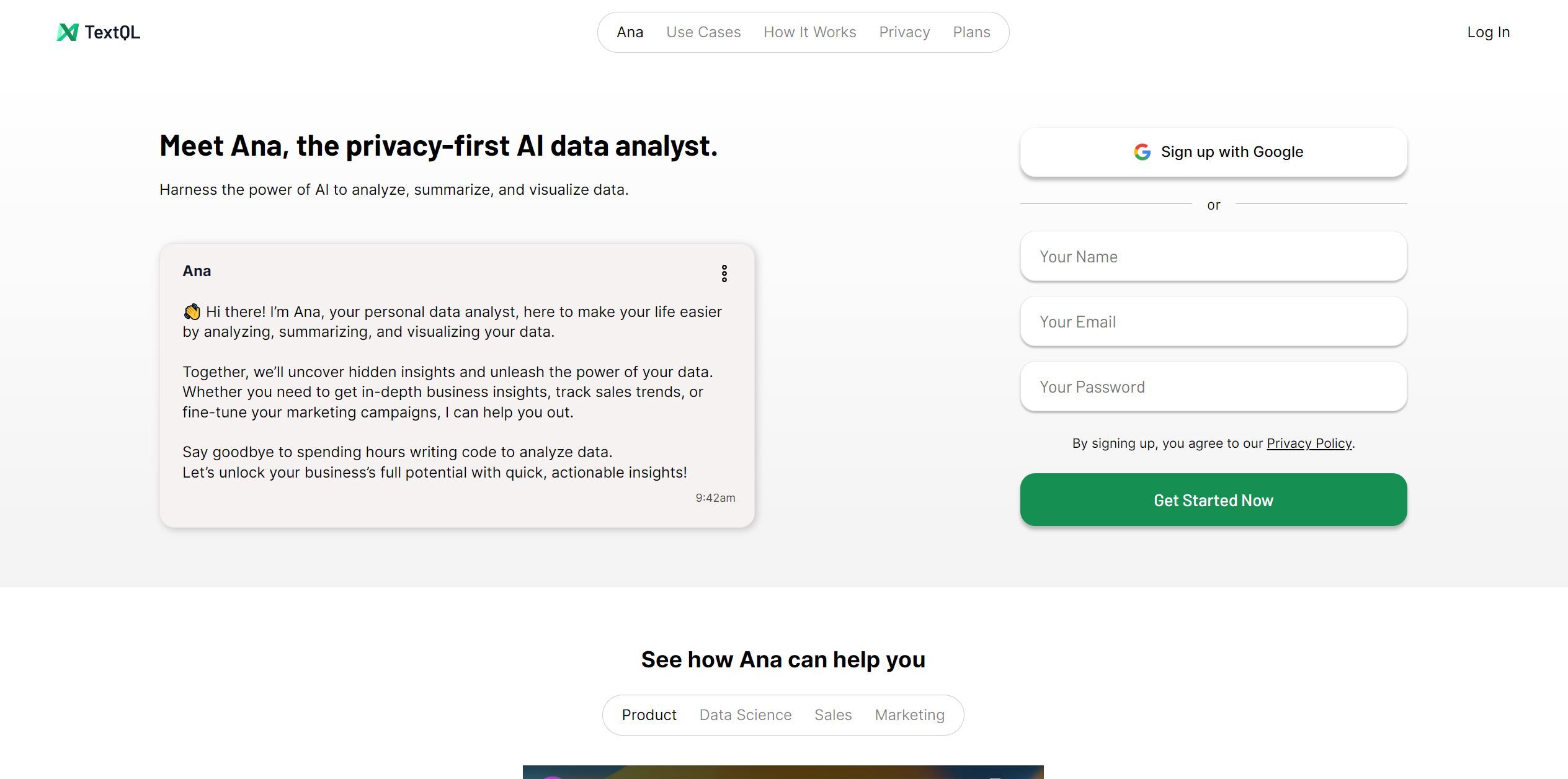Switch to the Sales tab
This screenshot has width=1568, height=779.
(832, 714)
